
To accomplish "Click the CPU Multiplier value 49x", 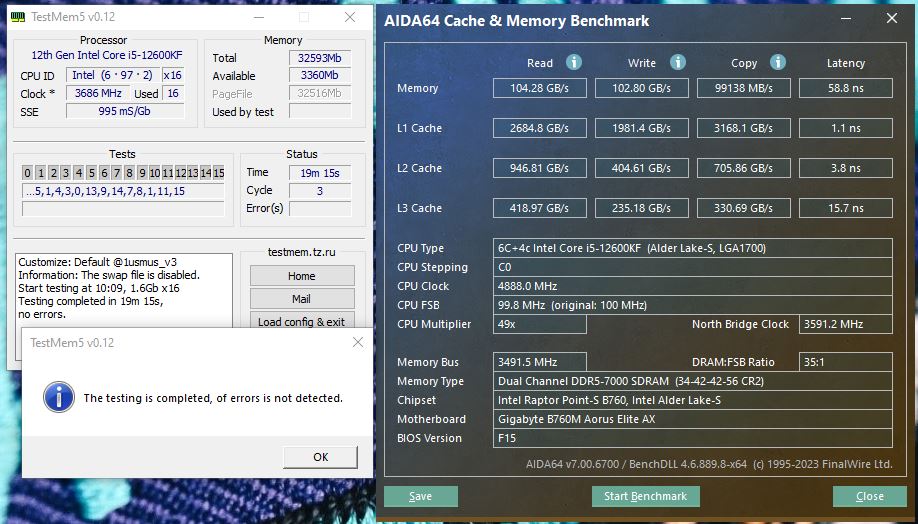I will [540, 324].
